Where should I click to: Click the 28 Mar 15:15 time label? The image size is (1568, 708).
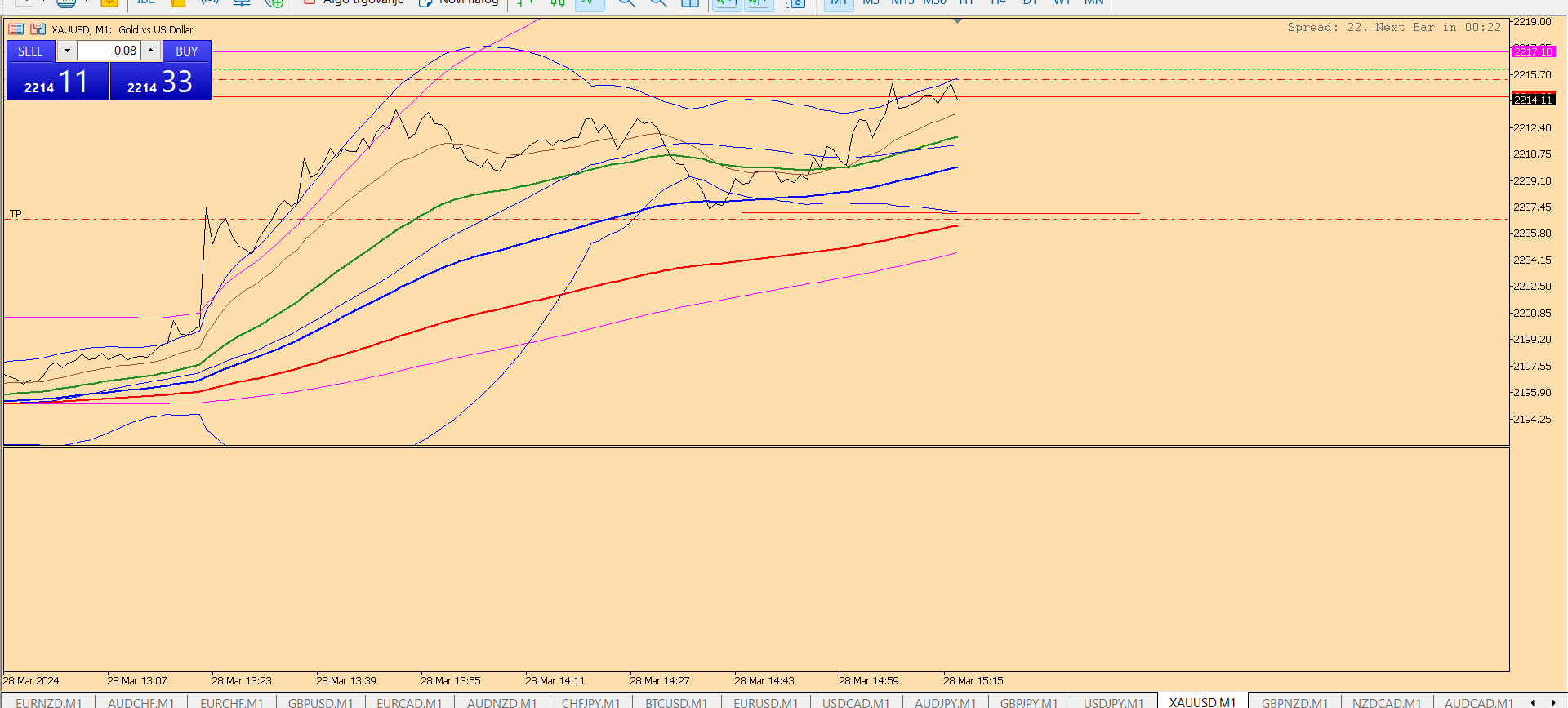tap(973, 680)
